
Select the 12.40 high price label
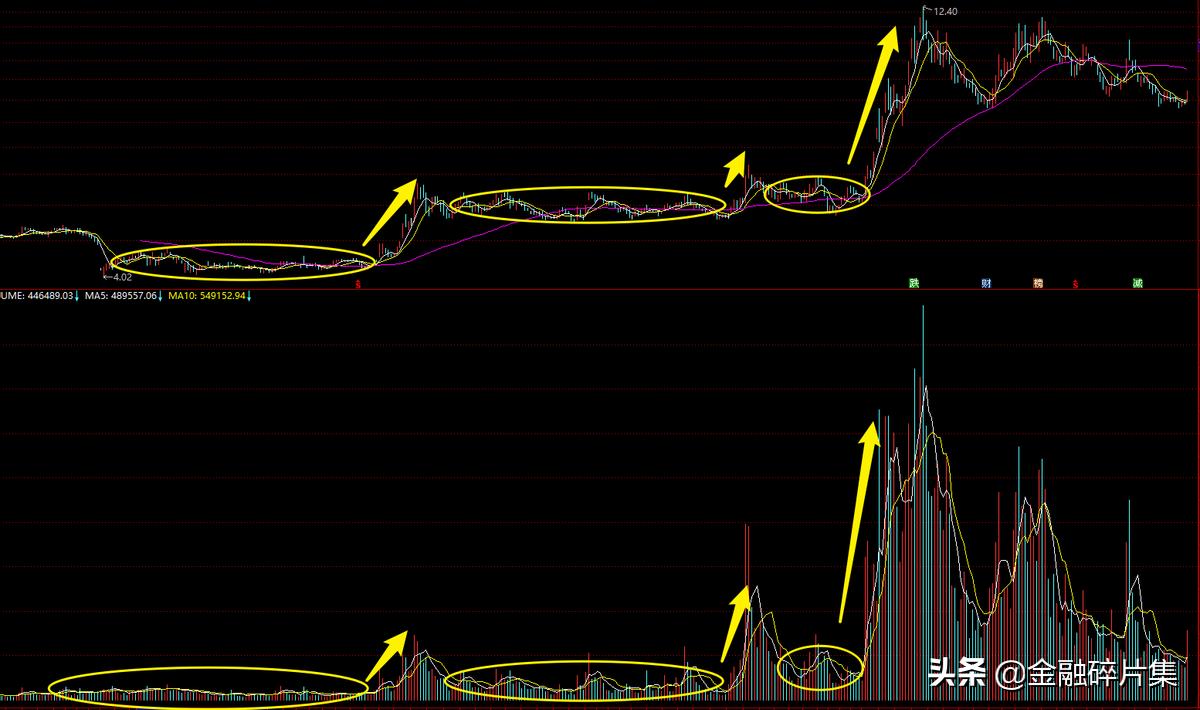pyautogui.click(x=945, y=11)
